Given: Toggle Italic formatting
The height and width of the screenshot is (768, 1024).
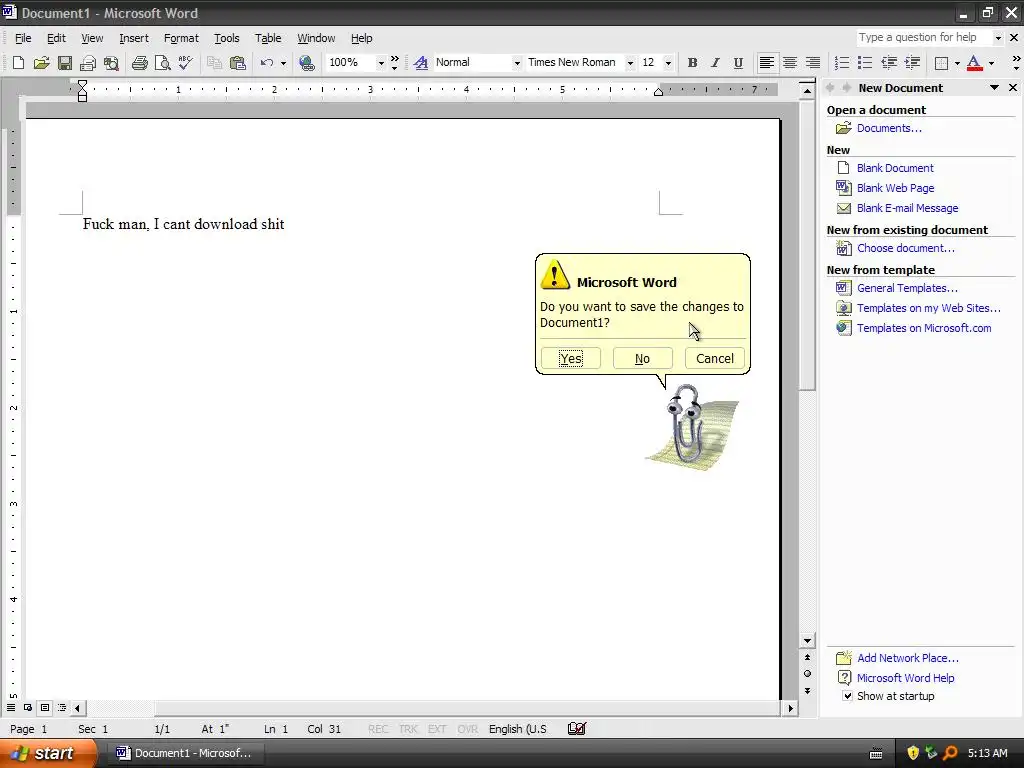Looking at the screenshot, I should tap(715, 63).
